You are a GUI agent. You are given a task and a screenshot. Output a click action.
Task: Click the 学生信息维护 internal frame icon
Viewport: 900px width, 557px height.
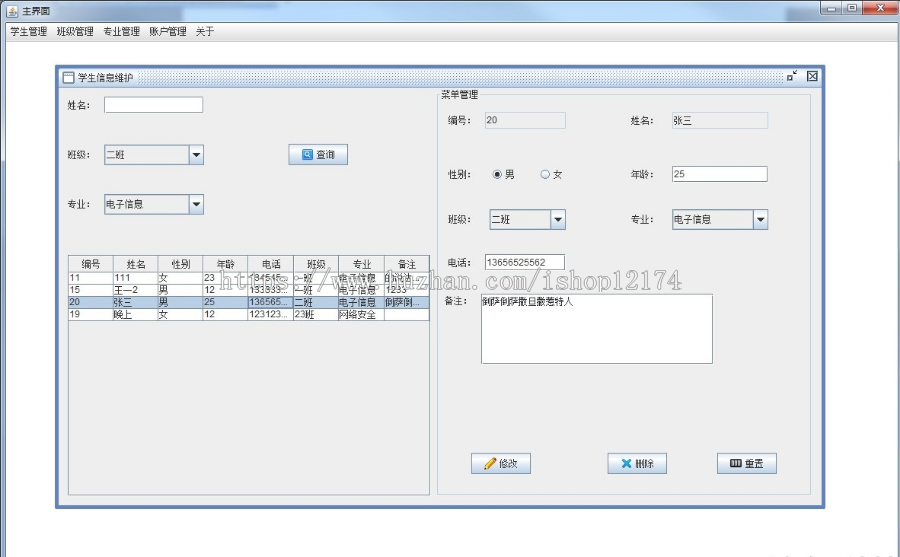[68, 78]
